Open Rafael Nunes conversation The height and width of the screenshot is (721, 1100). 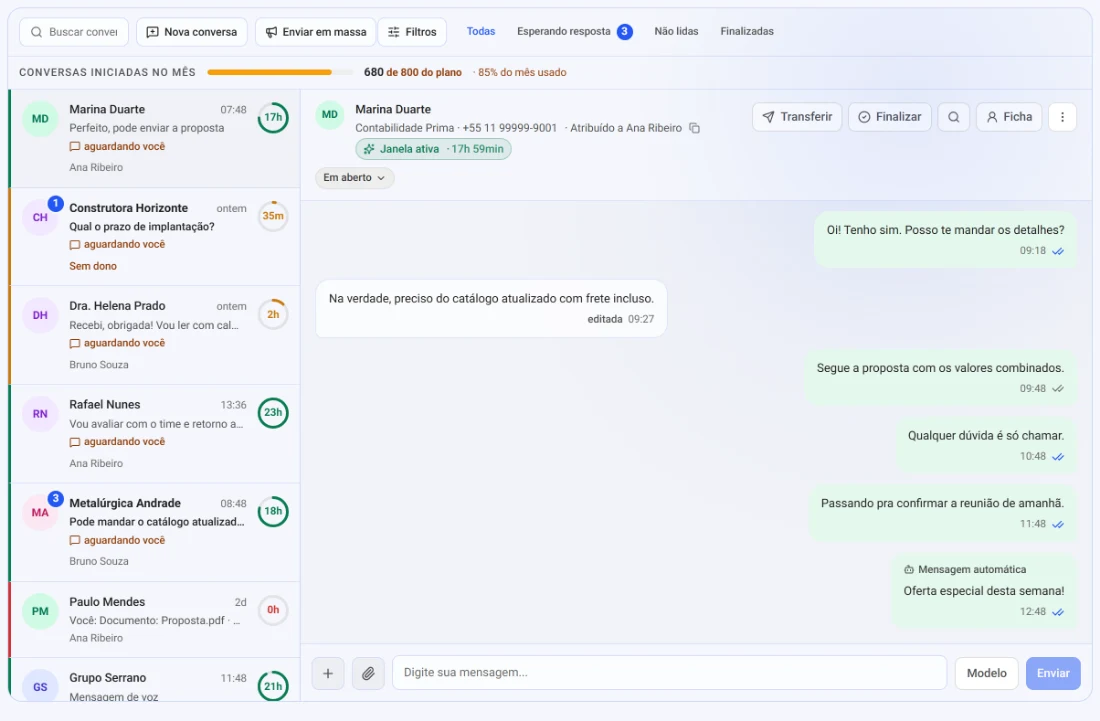coord(154,433)
